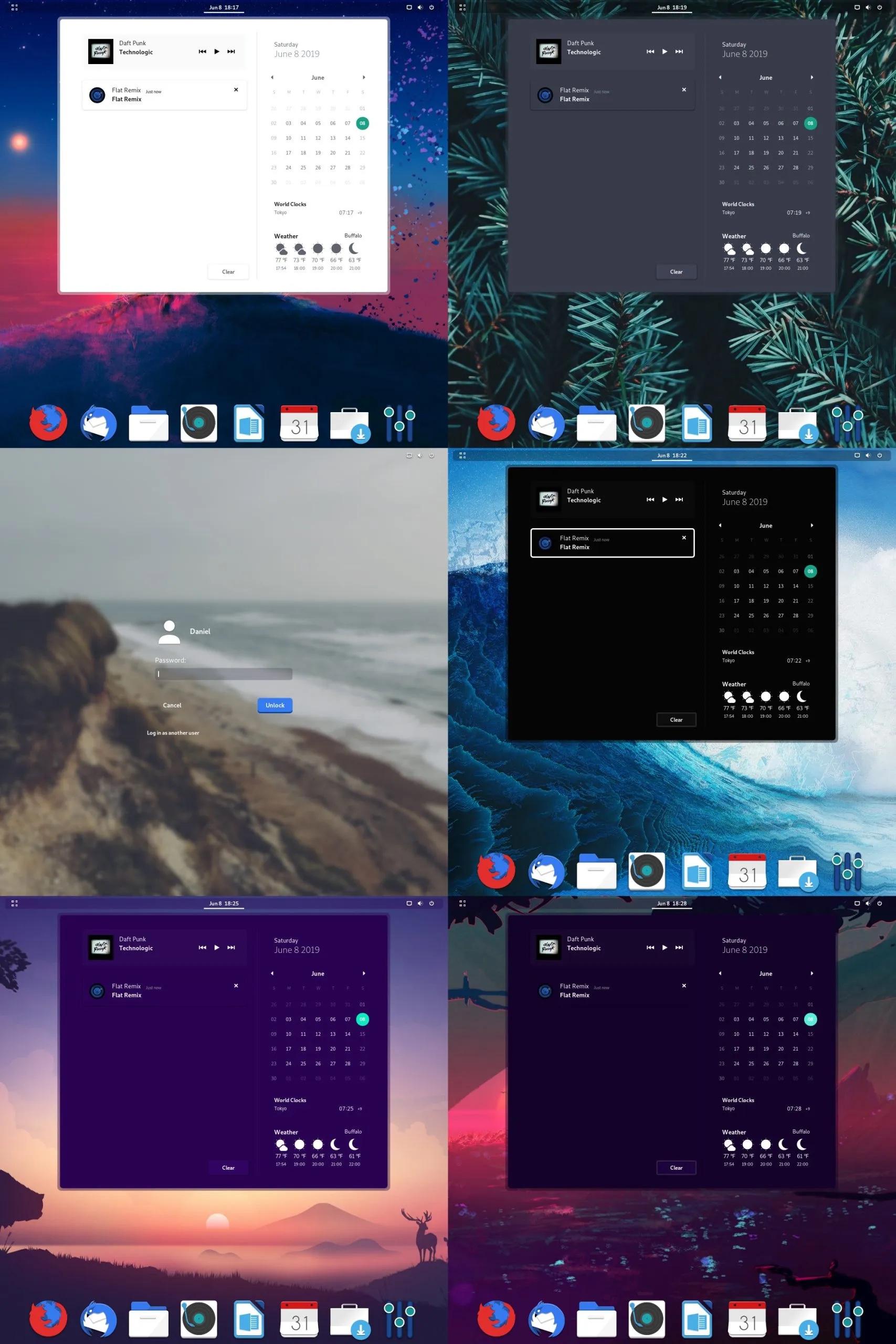The image size is (896, 1344).
Task: Launch LibreOffice Writer from the dock
Action: 248,423
